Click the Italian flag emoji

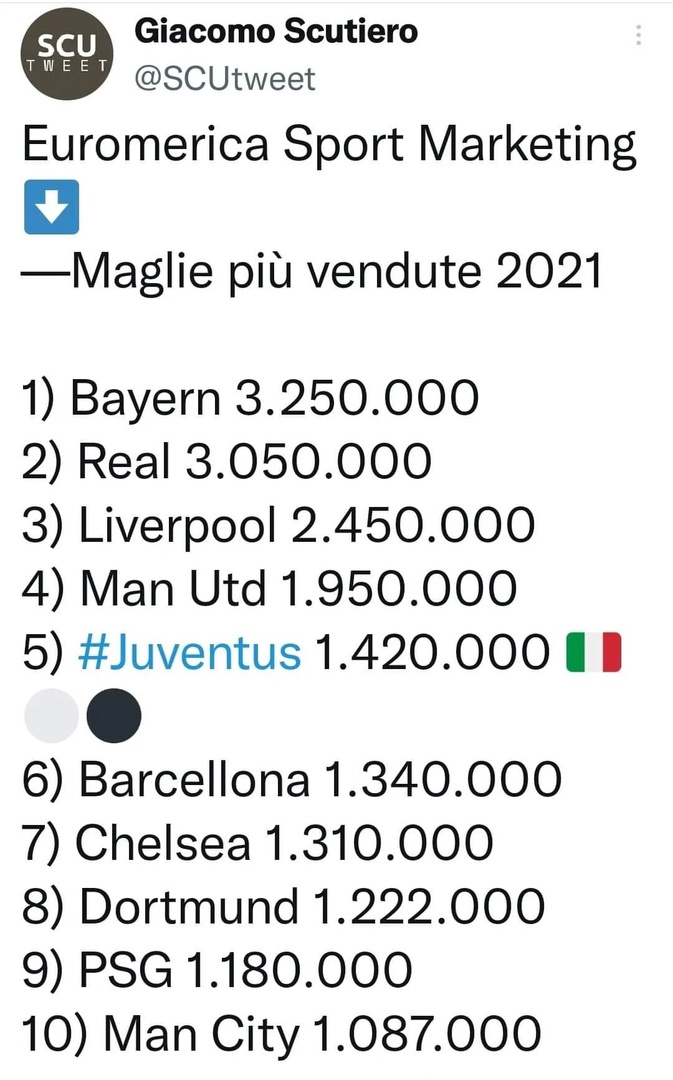594,653
